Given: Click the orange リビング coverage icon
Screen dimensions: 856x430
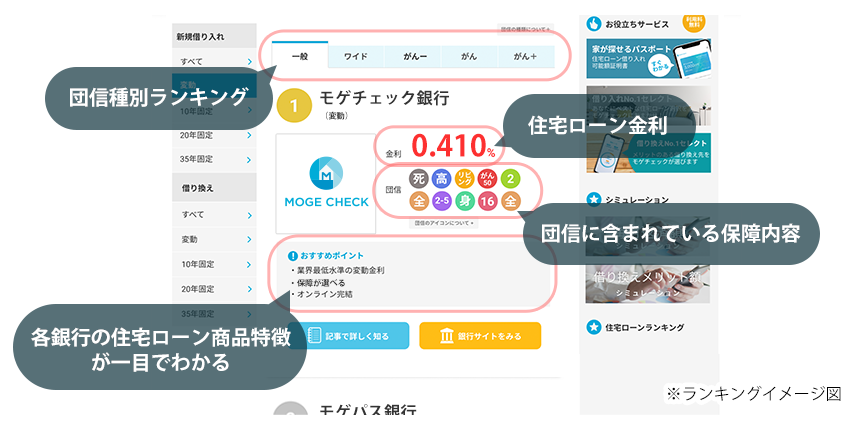Looking at the screenshot, I should click(464, 180).
